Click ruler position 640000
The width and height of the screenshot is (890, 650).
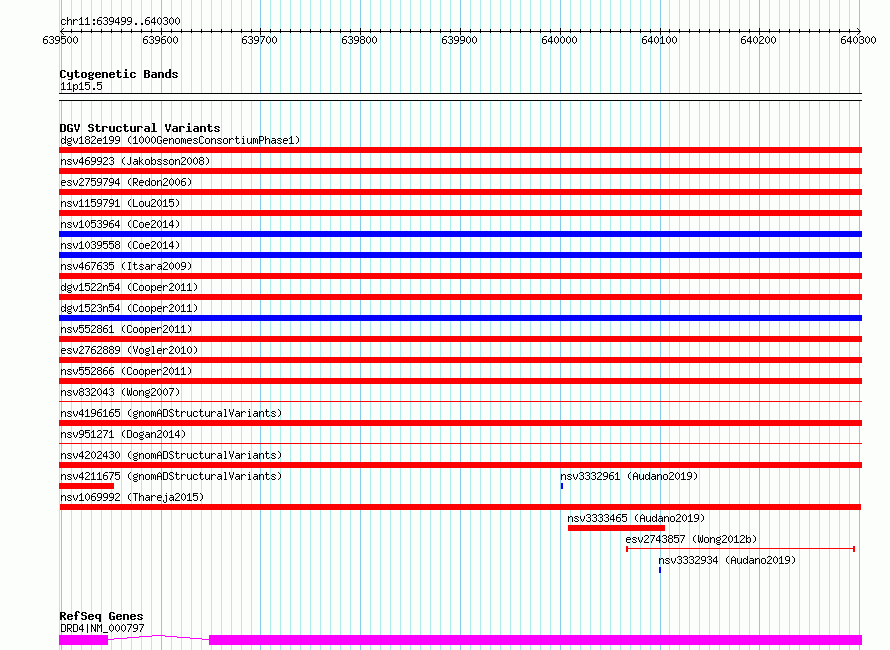pos(559,40)
